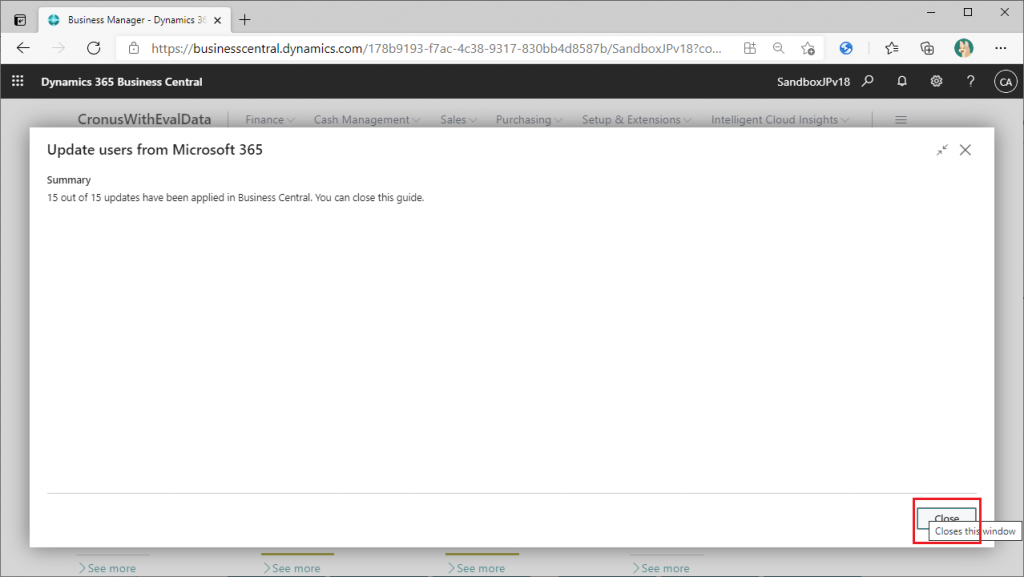This screenshot has height=577, width=1024.
Task: Expand the Finance menu
Action: coord(270,120)
